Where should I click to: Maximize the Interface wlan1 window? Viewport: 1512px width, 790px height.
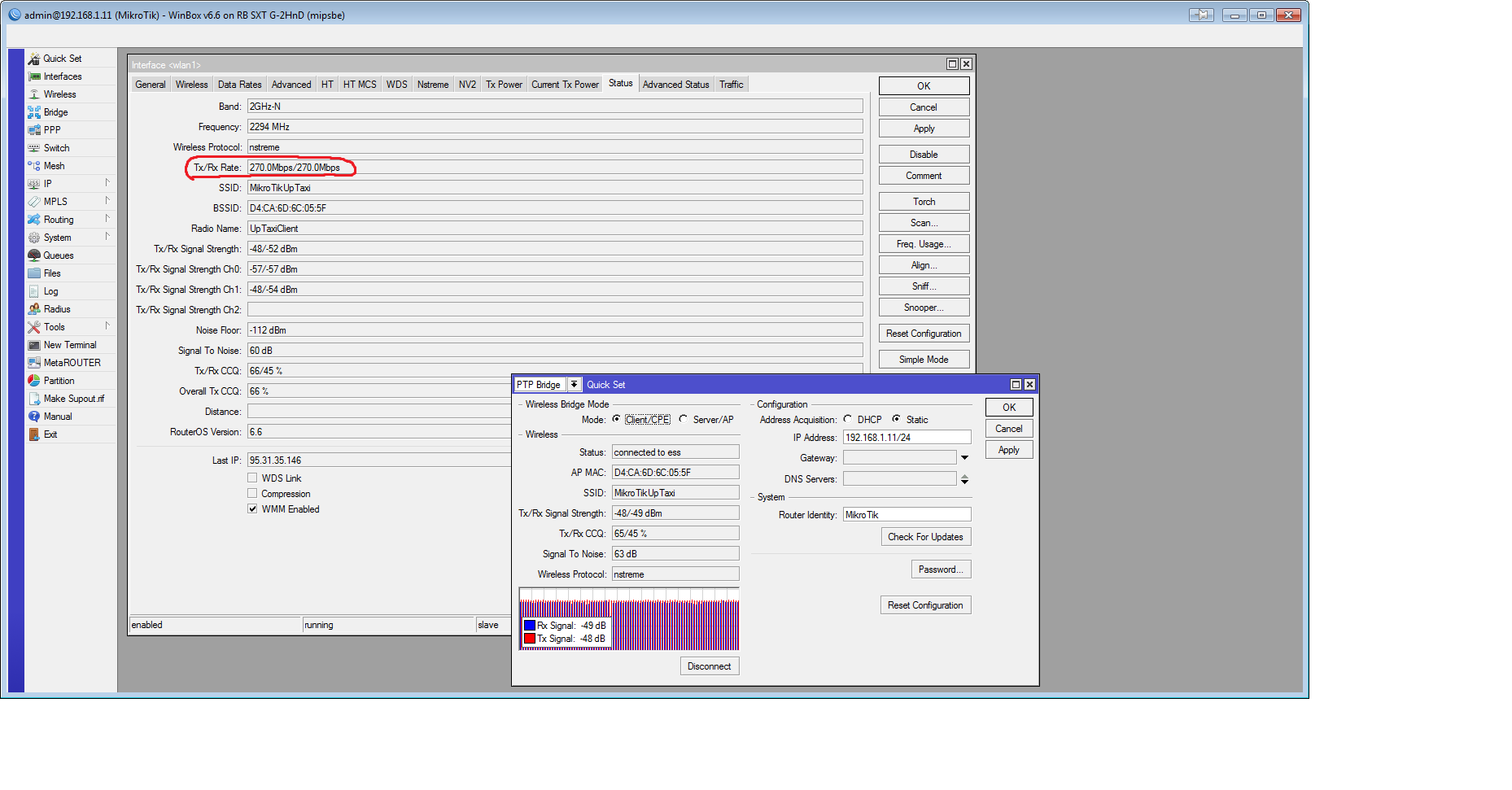coord(953,64)
